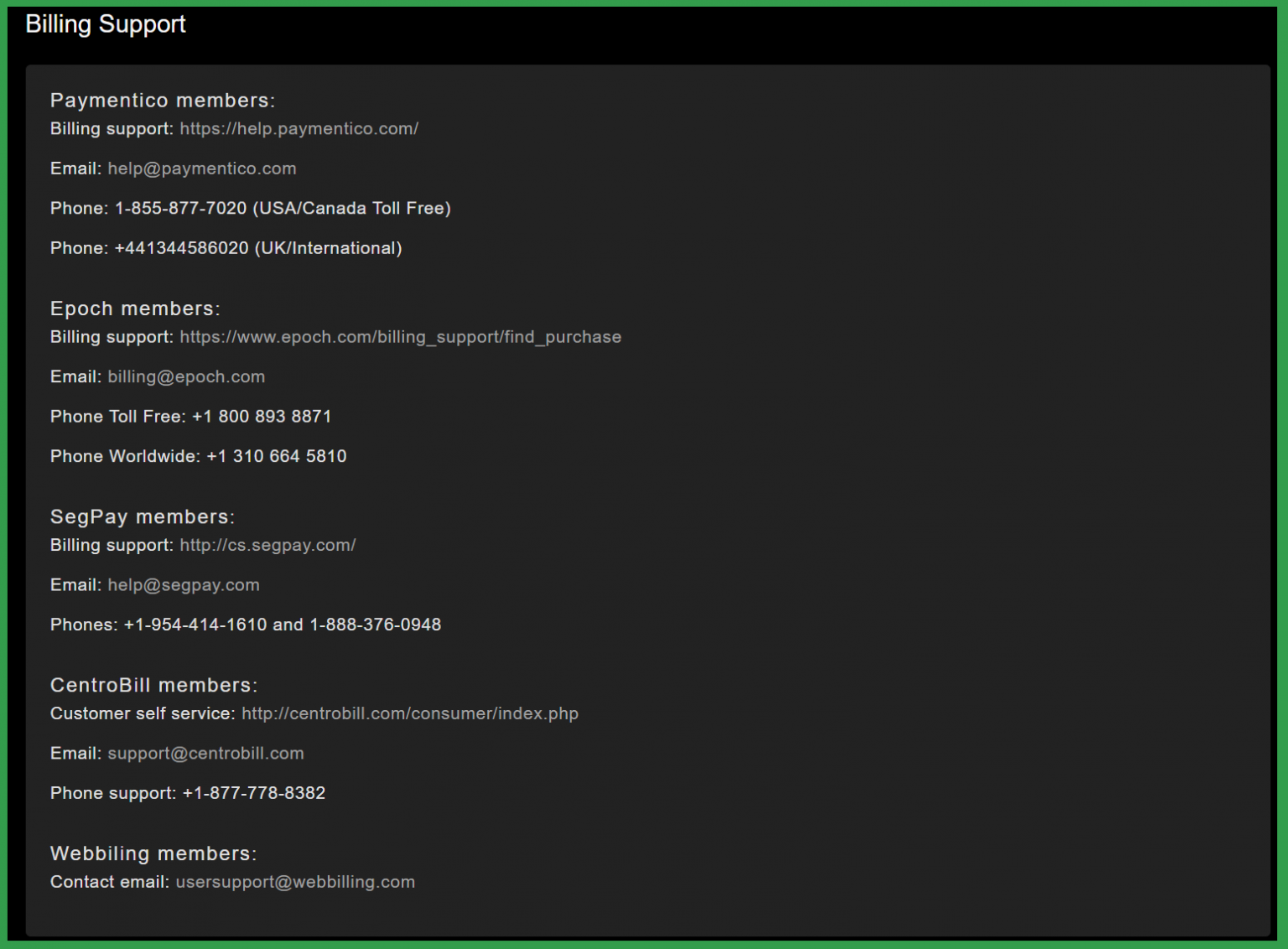This screenshot has height=949, width=1288.
Task: Click the Customer self service label
Action: coord(143,713)
